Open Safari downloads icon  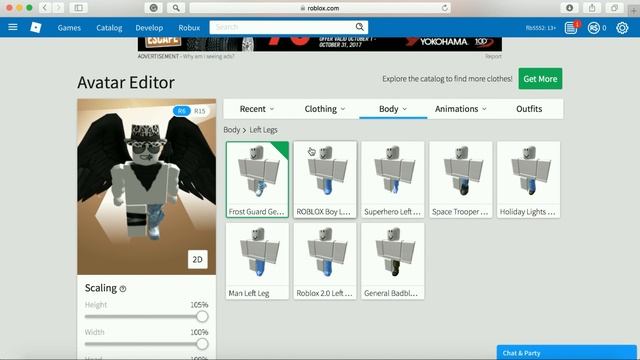point(569,8)
